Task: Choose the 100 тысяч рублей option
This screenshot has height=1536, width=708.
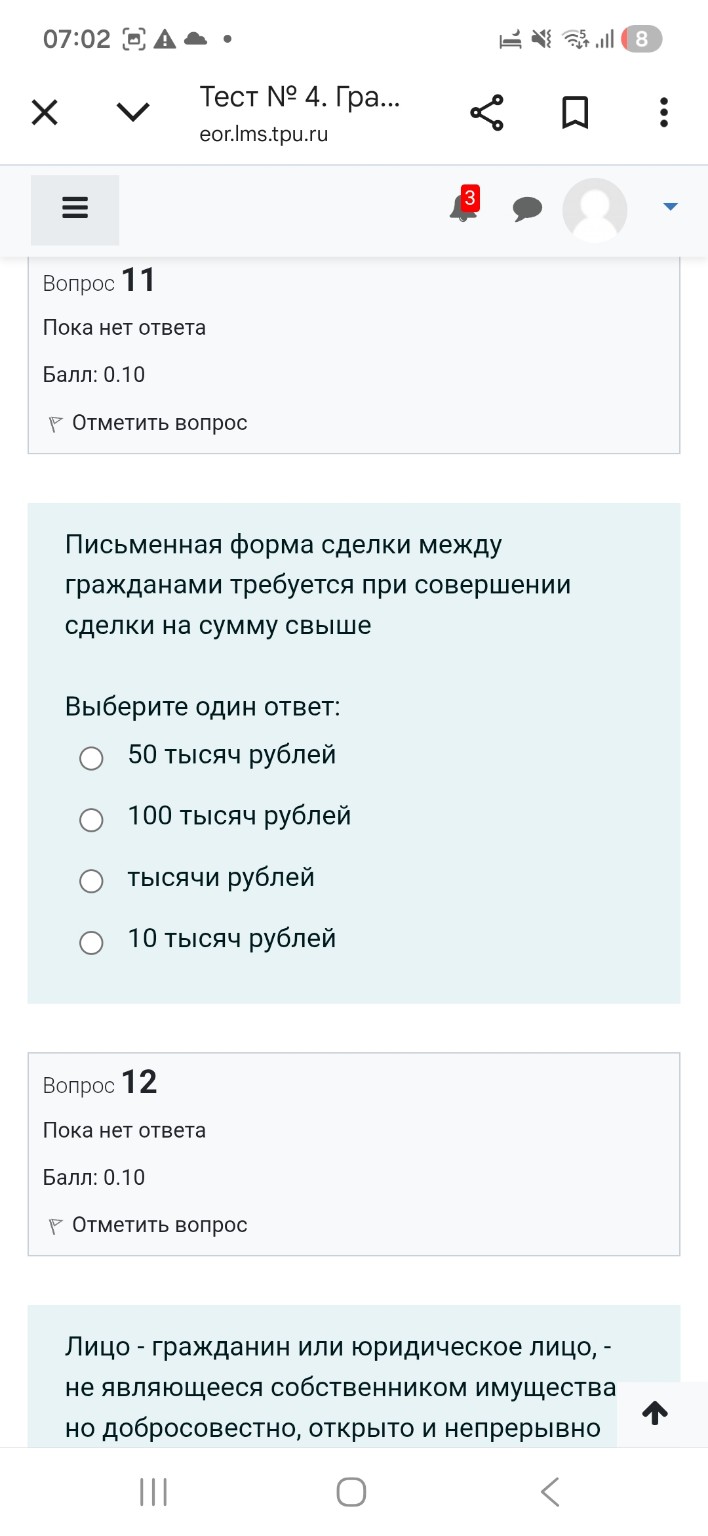Action: coord(91,819)
